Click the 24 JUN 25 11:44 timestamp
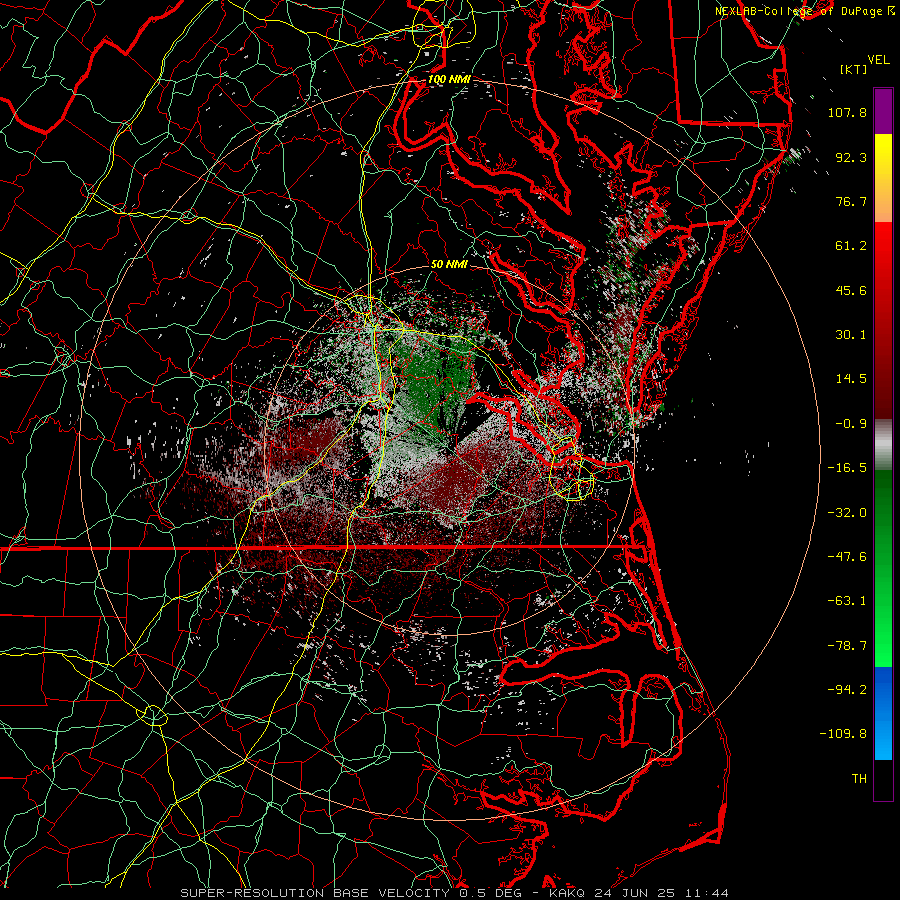Viewport: 900px width, 900px height. pos(660,893)
